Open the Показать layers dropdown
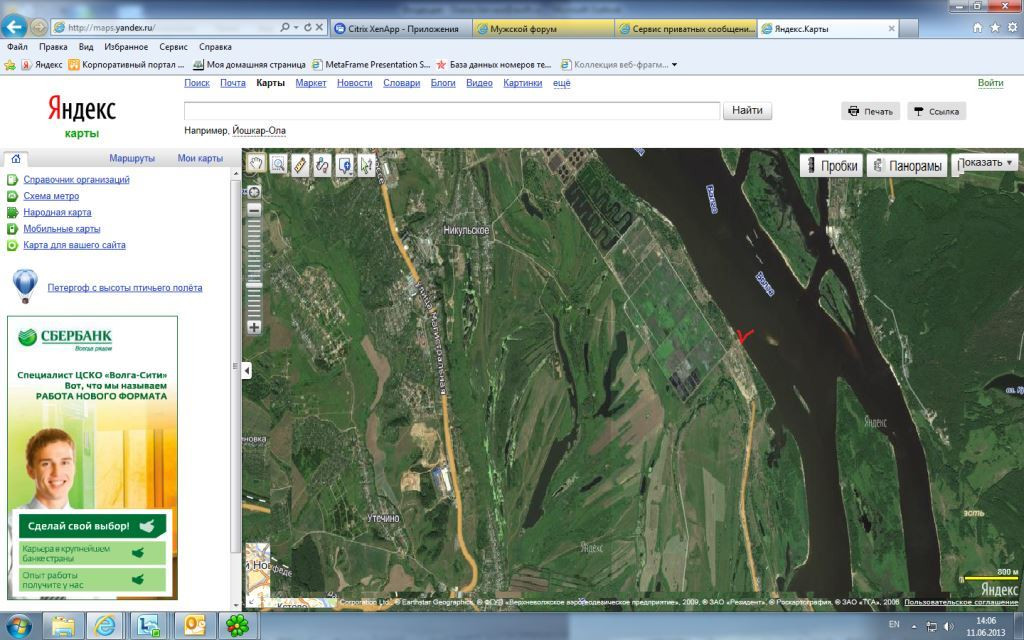 987,163
